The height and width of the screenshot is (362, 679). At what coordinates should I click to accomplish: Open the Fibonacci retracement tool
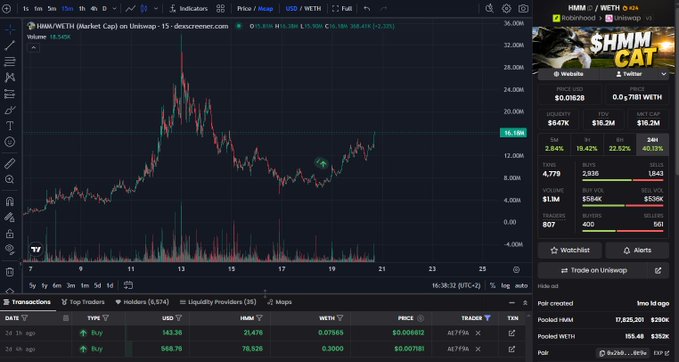click(x=10, y=61)
